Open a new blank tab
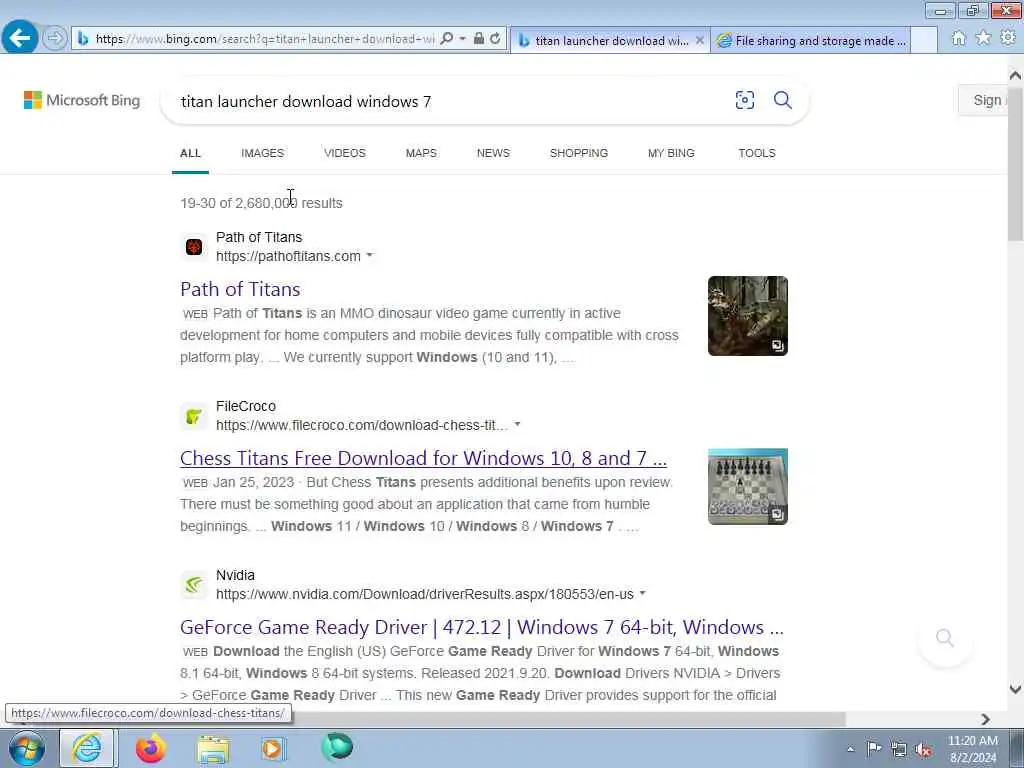 coord(924,40)
